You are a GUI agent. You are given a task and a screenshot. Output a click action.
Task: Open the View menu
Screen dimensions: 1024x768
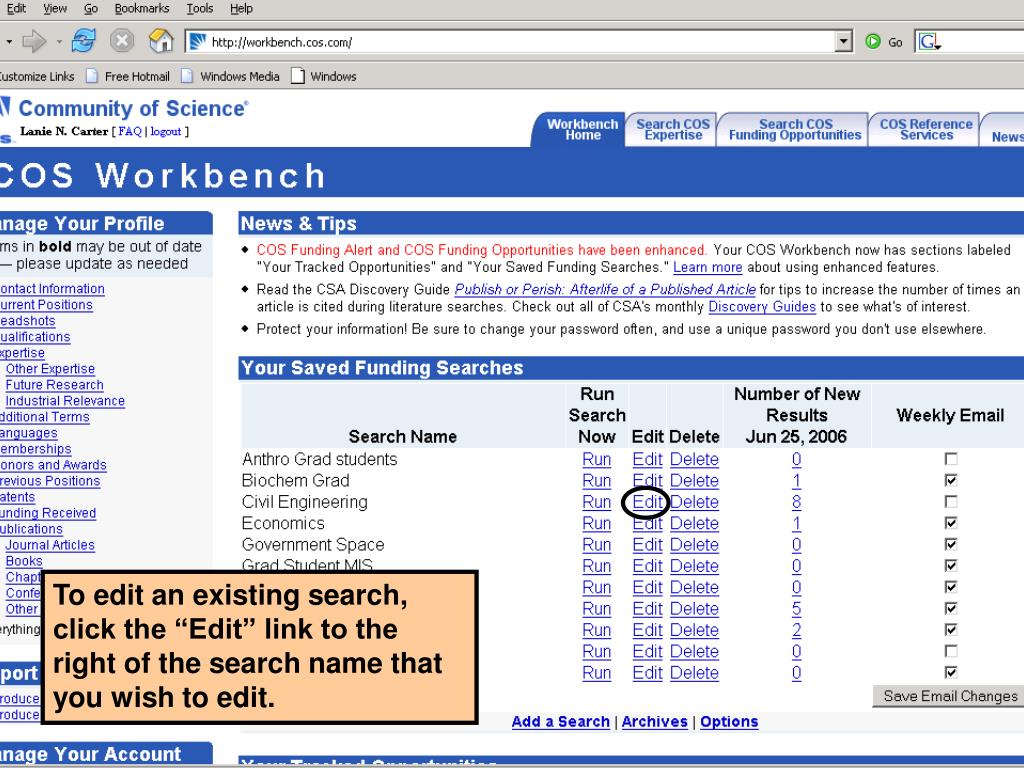[55, 8]
